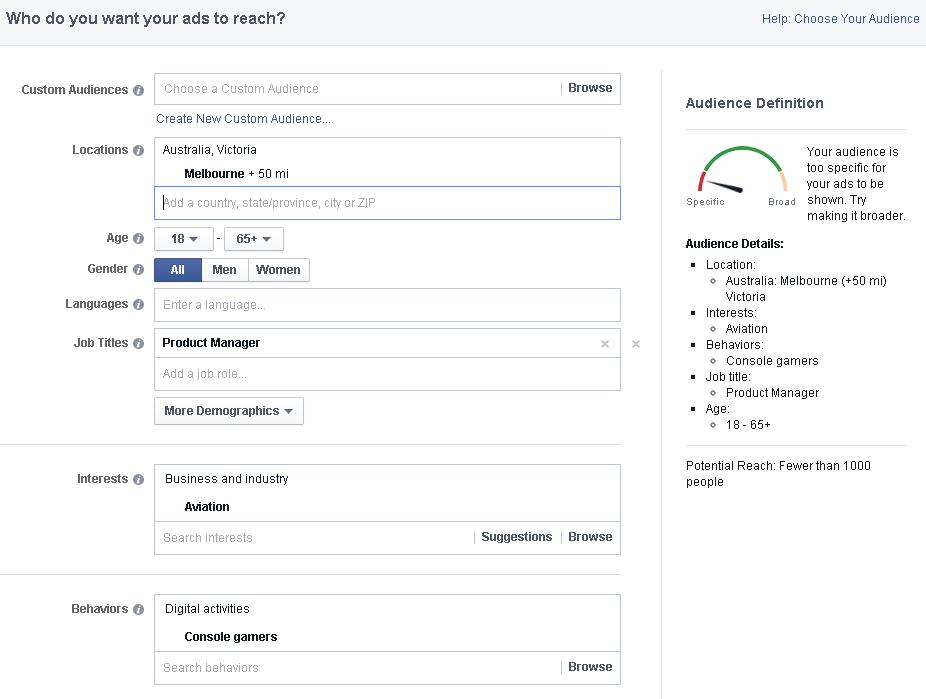Click the Add a country location field
926x699 pixels.
387,203
